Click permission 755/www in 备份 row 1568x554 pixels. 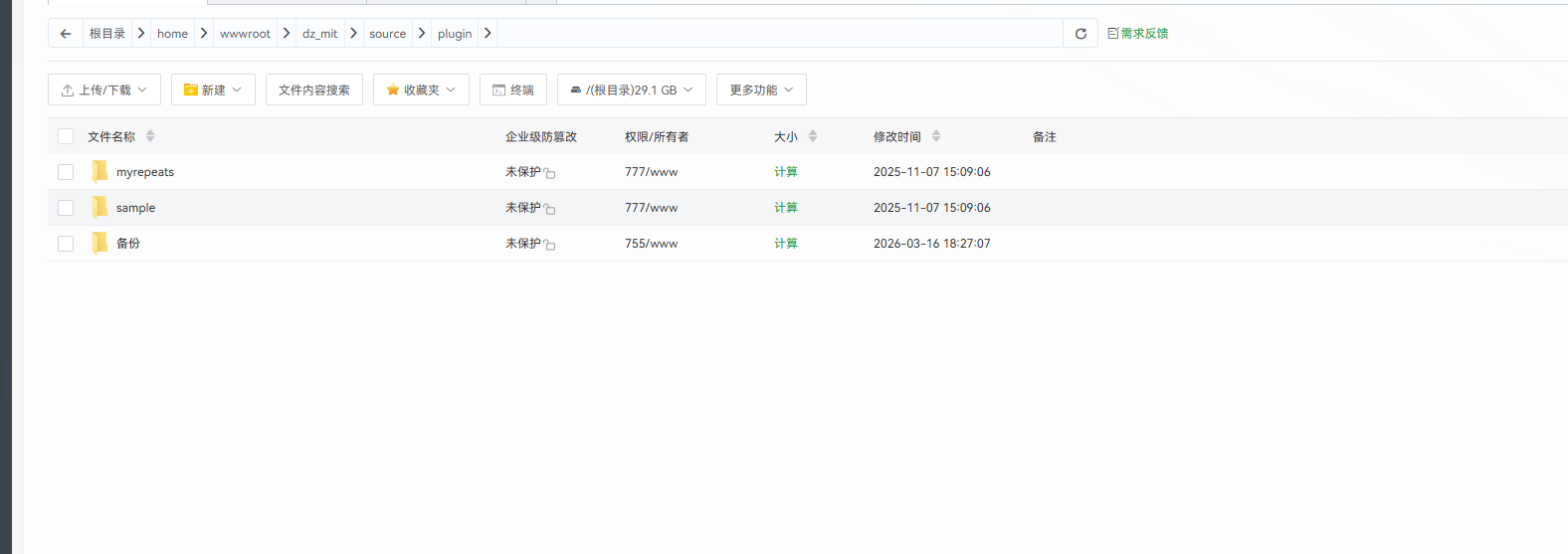pyautogui.click(x=651, y=244)
